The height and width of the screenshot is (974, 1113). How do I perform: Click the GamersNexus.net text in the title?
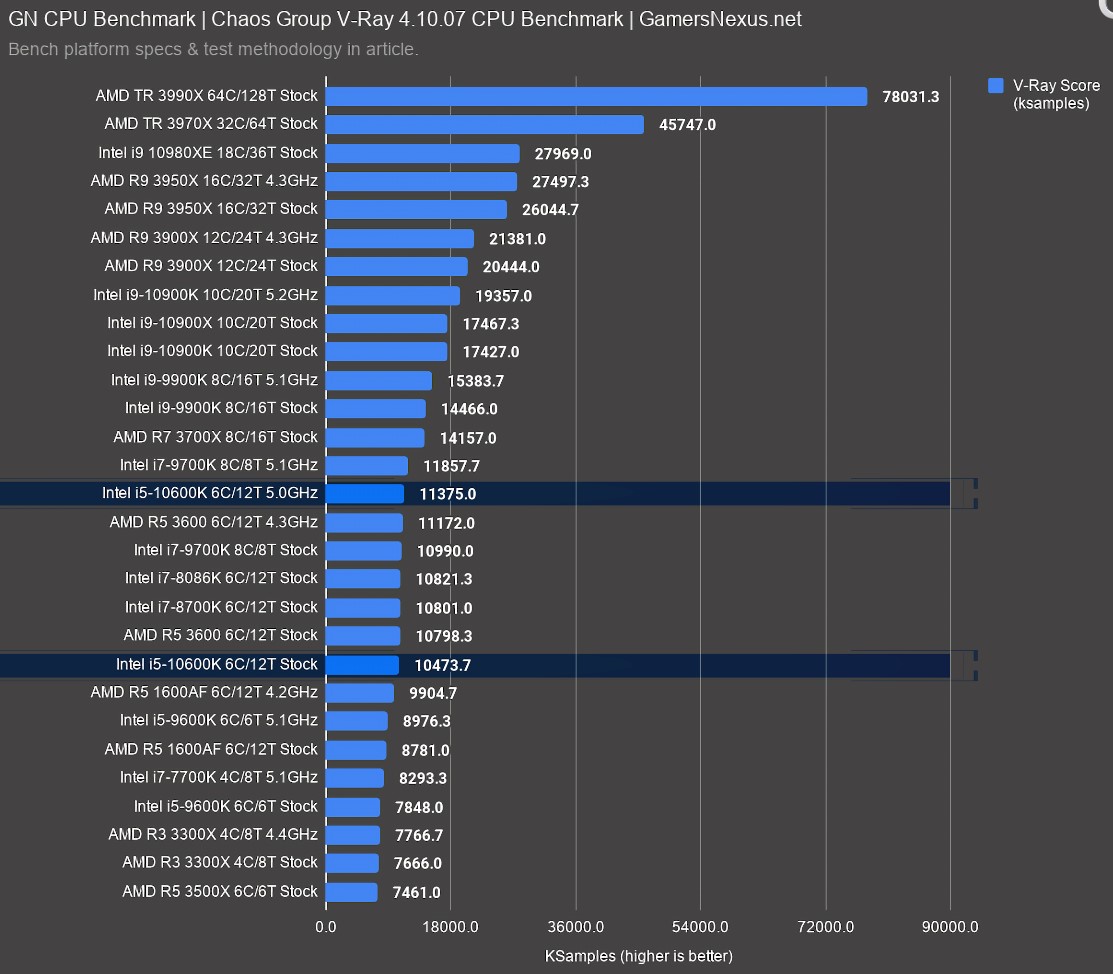coord(720,19)
